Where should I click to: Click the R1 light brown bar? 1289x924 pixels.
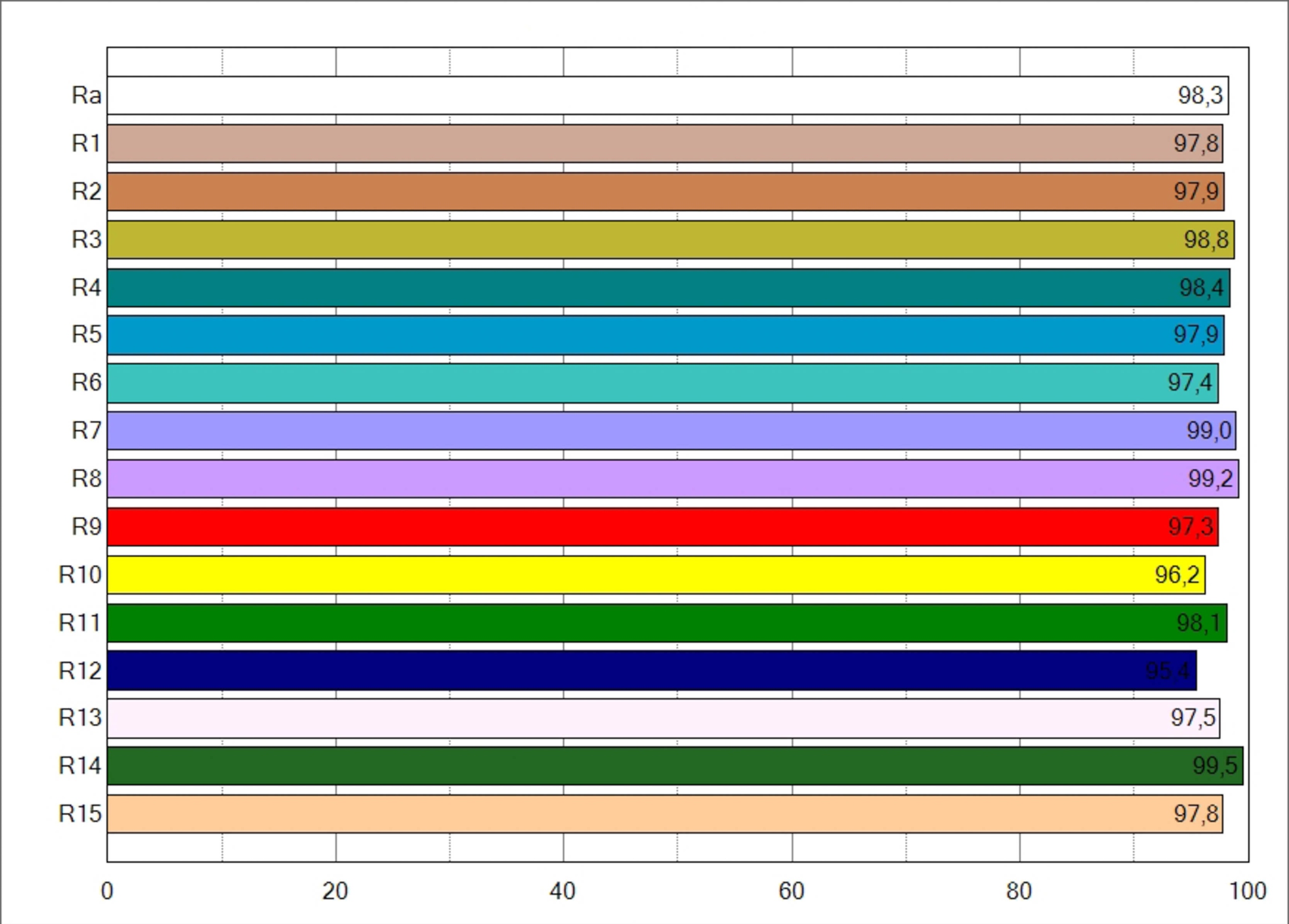coord(665,143)
